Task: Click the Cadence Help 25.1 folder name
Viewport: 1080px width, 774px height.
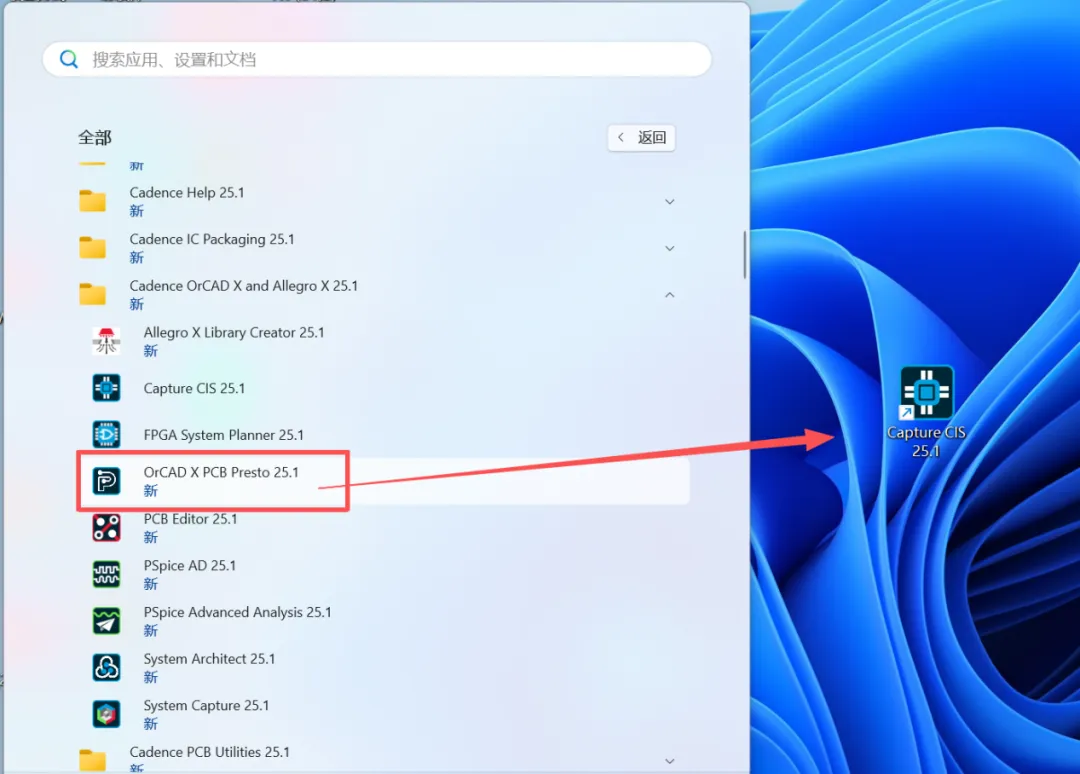Action: (187, 193)
